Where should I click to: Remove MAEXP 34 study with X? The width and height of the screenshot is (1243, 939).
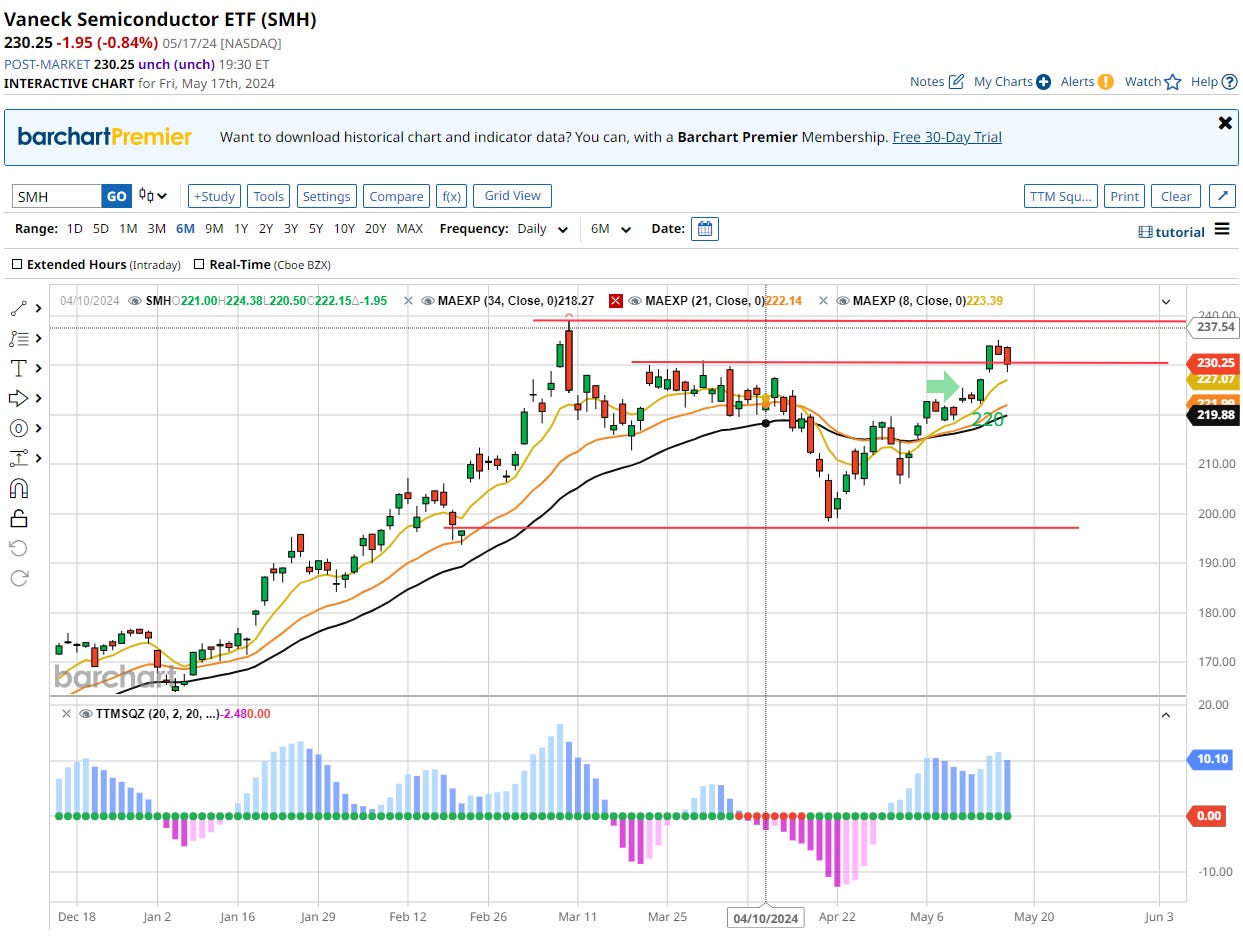[x=408, y=300]
